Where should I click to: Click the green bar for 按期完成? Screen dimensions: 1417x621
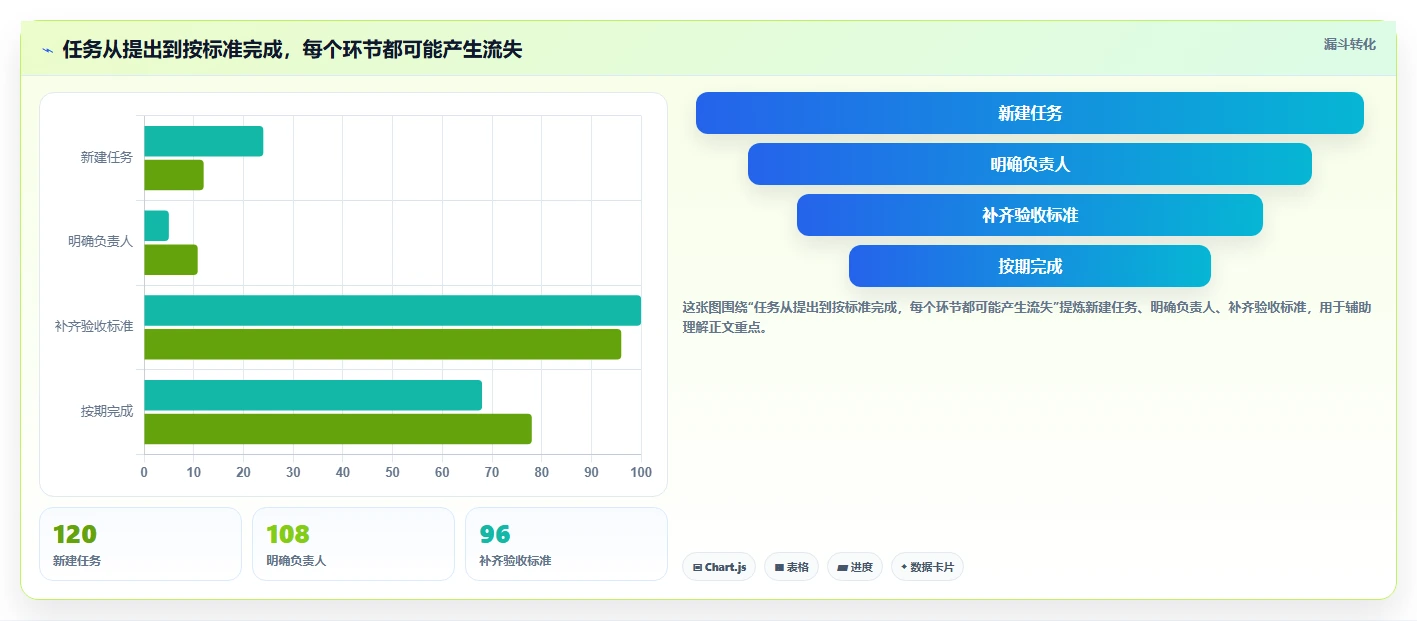[338, 429]
